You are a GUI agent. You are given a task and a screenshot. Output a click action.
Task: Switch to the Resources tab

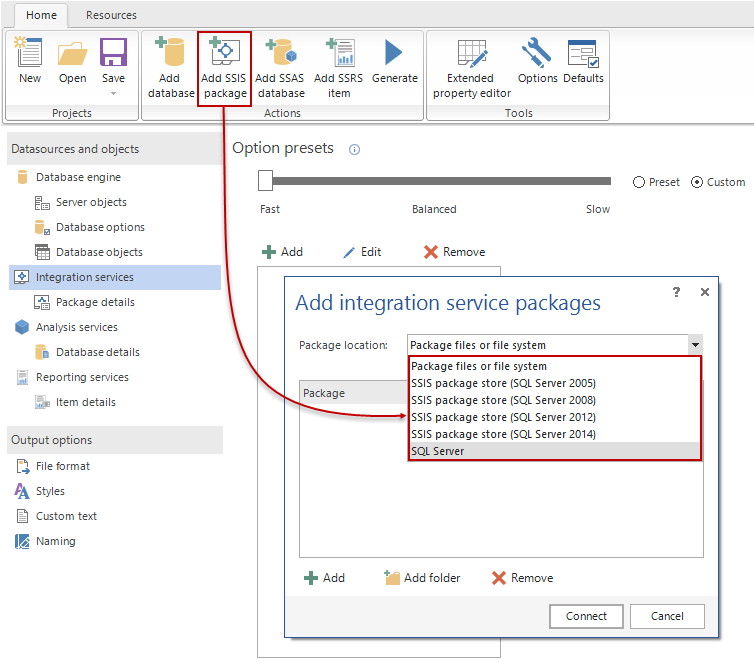(x=111, y=15)
